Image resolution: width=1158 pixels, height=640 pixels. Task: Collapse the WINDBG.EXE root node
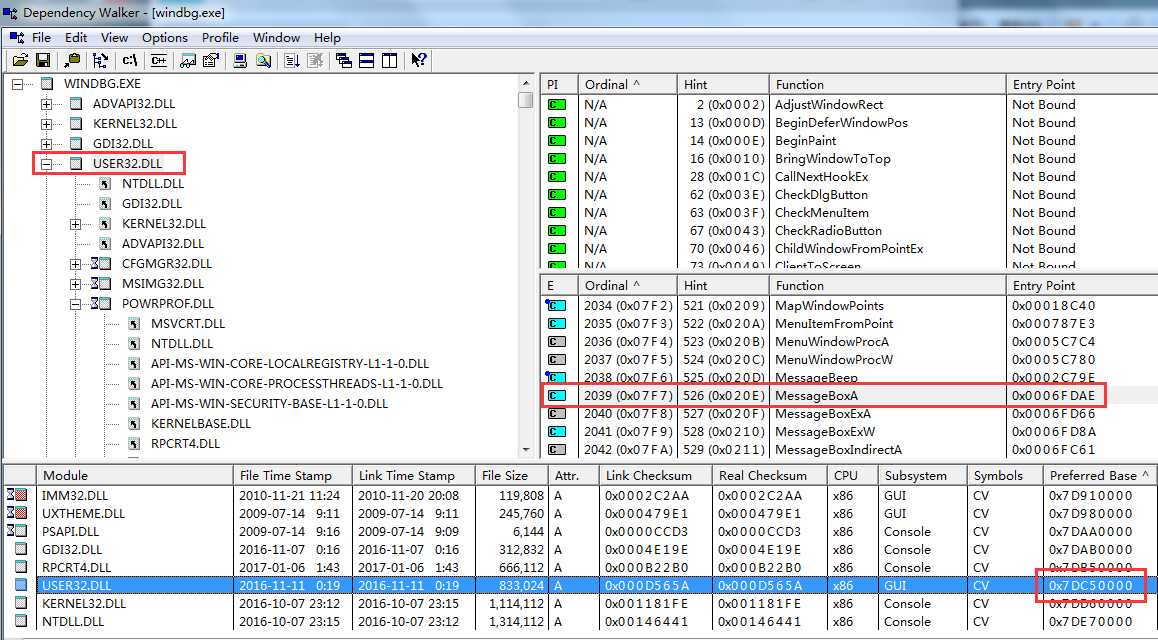tap(18, 84)
